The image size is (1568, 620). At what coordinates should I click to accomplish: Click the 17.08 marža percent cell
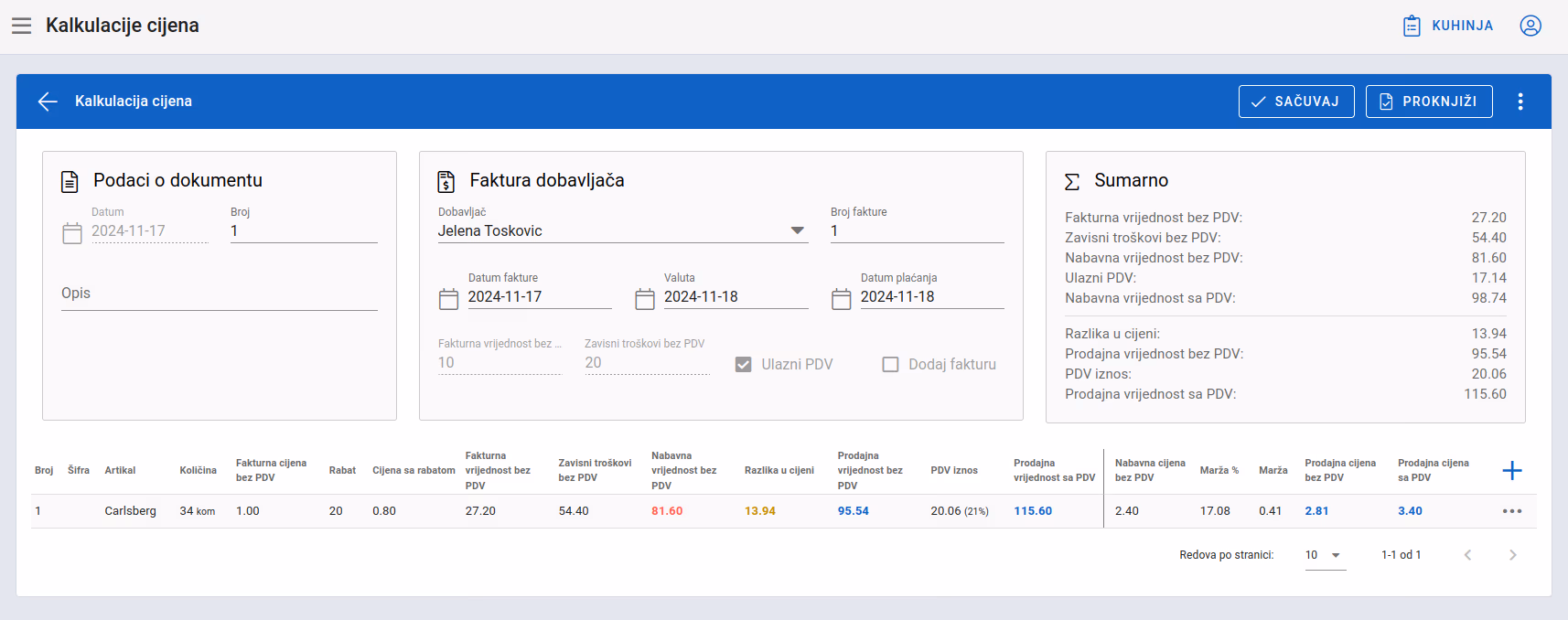point(1215,511)
